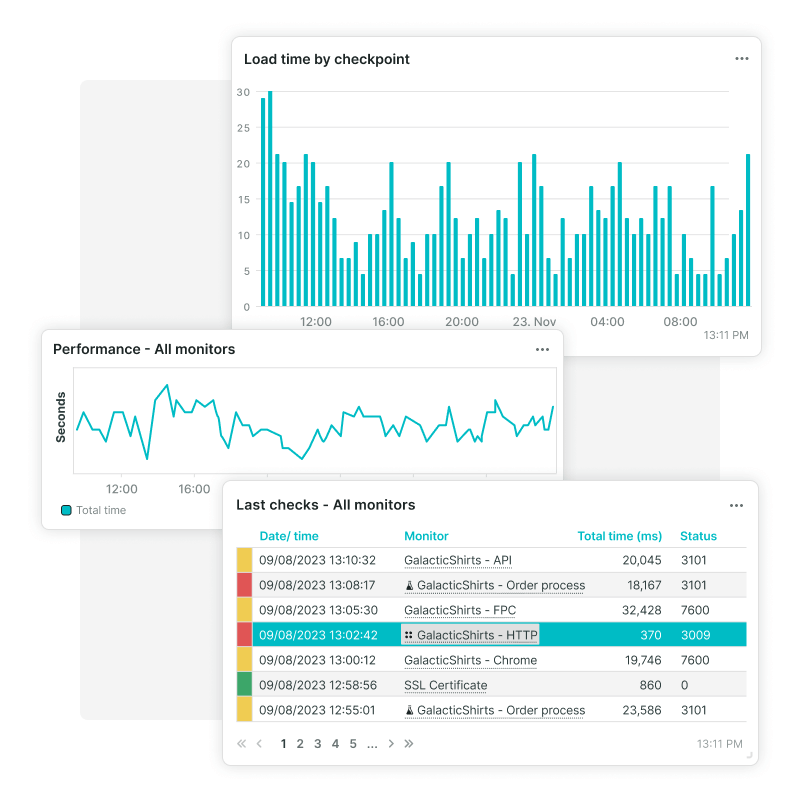Viewport: 800px width, 800px height.
Task: Open the GalacticShirts - API monitor link
Action: click(x=458, y=560)
